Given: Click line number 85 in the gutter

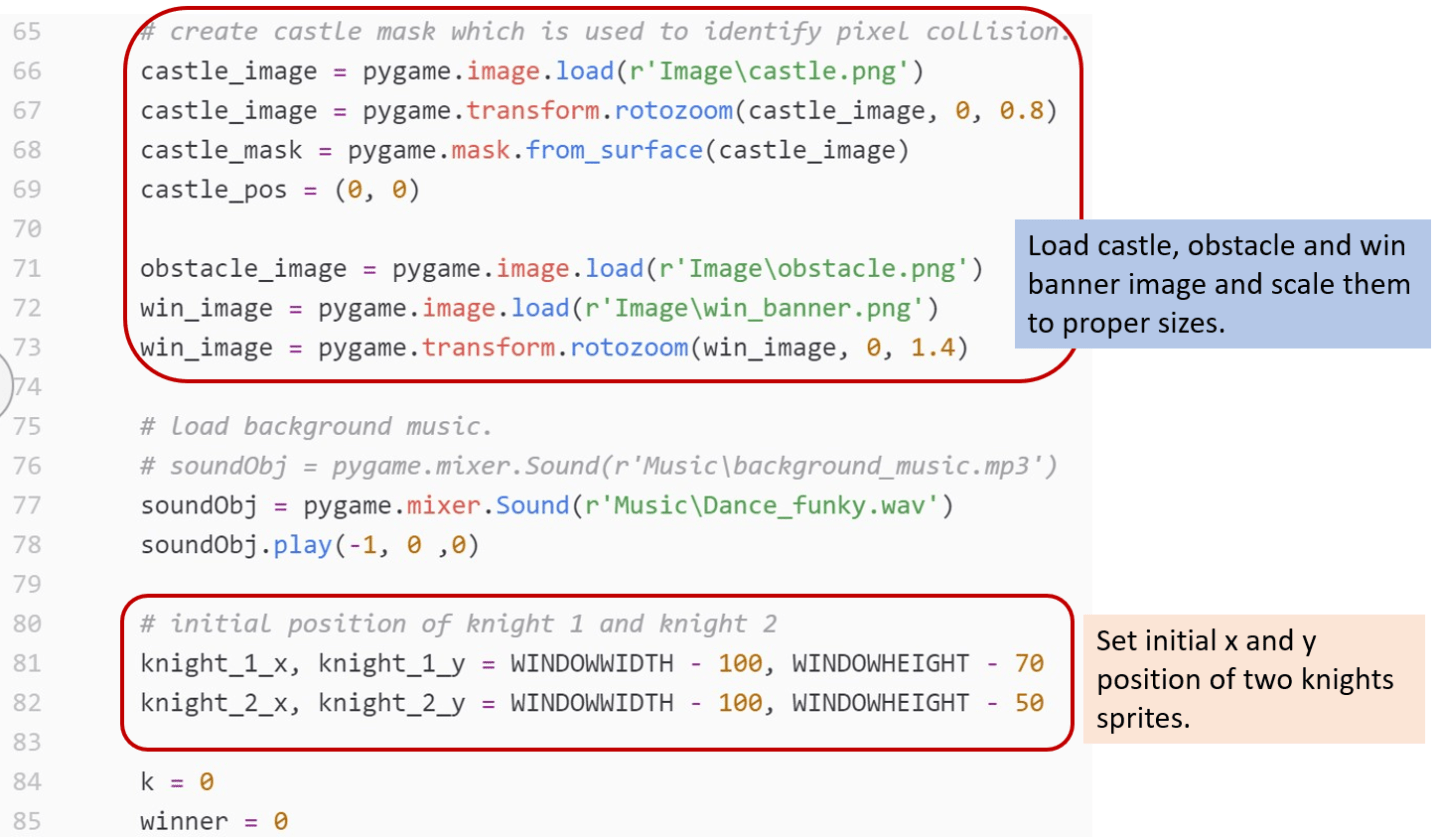Looking at the screenshot, I should [27, 822].
